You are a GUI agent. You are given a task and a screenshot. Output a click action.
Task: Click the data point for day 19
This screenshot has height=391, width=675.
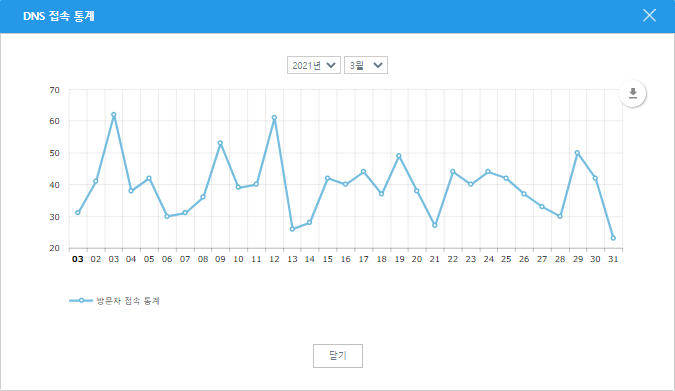click(399, 156)
